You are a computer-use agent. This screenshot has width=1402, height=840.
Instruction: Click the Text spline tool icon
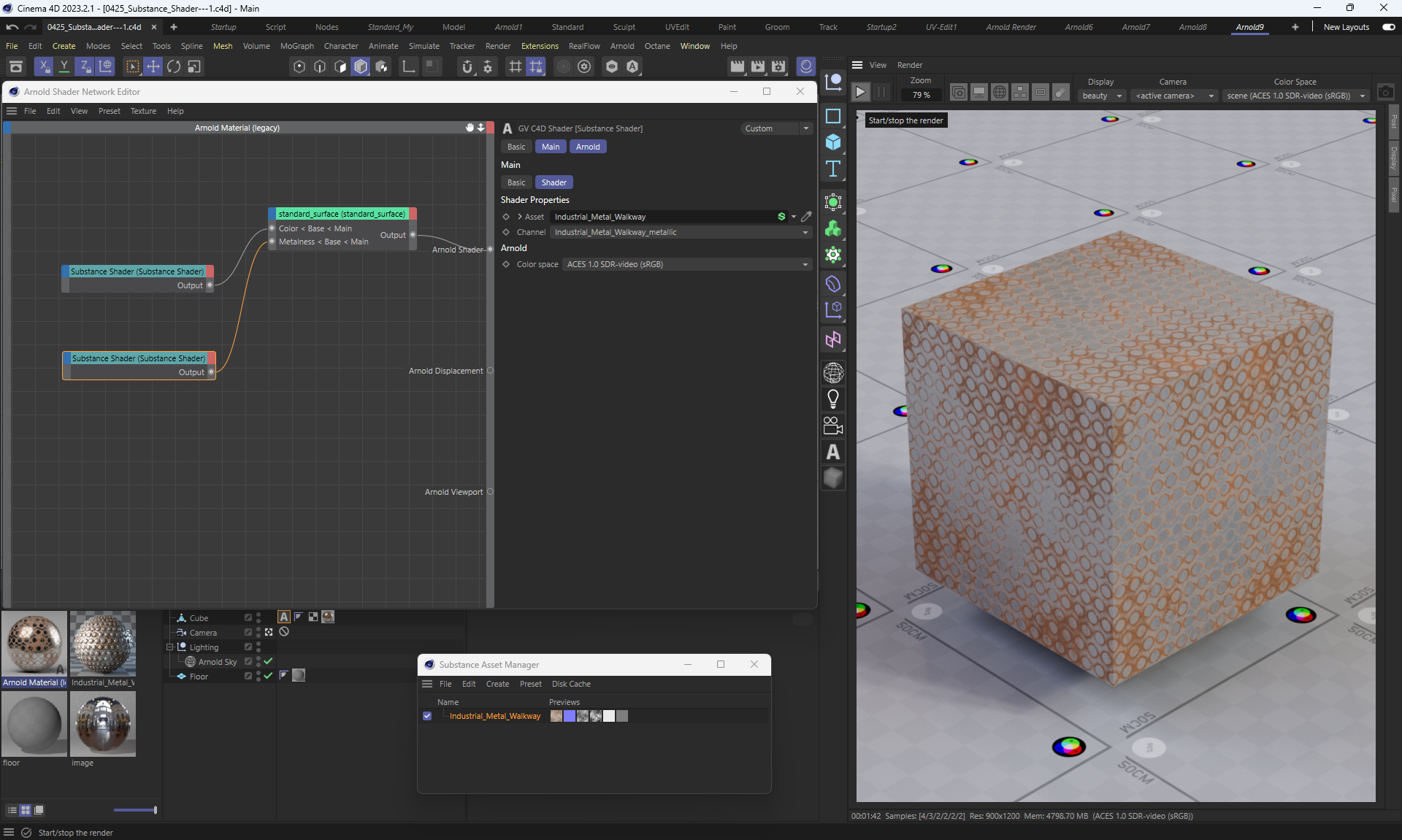832,169
